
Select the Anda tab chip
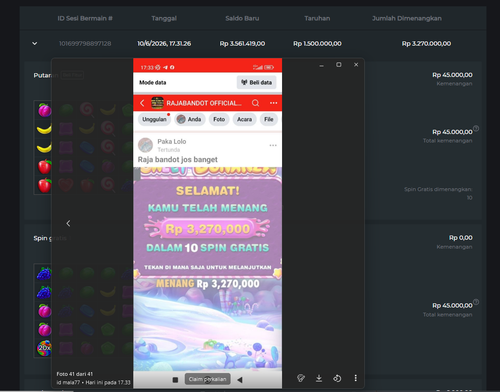[189, 119]
